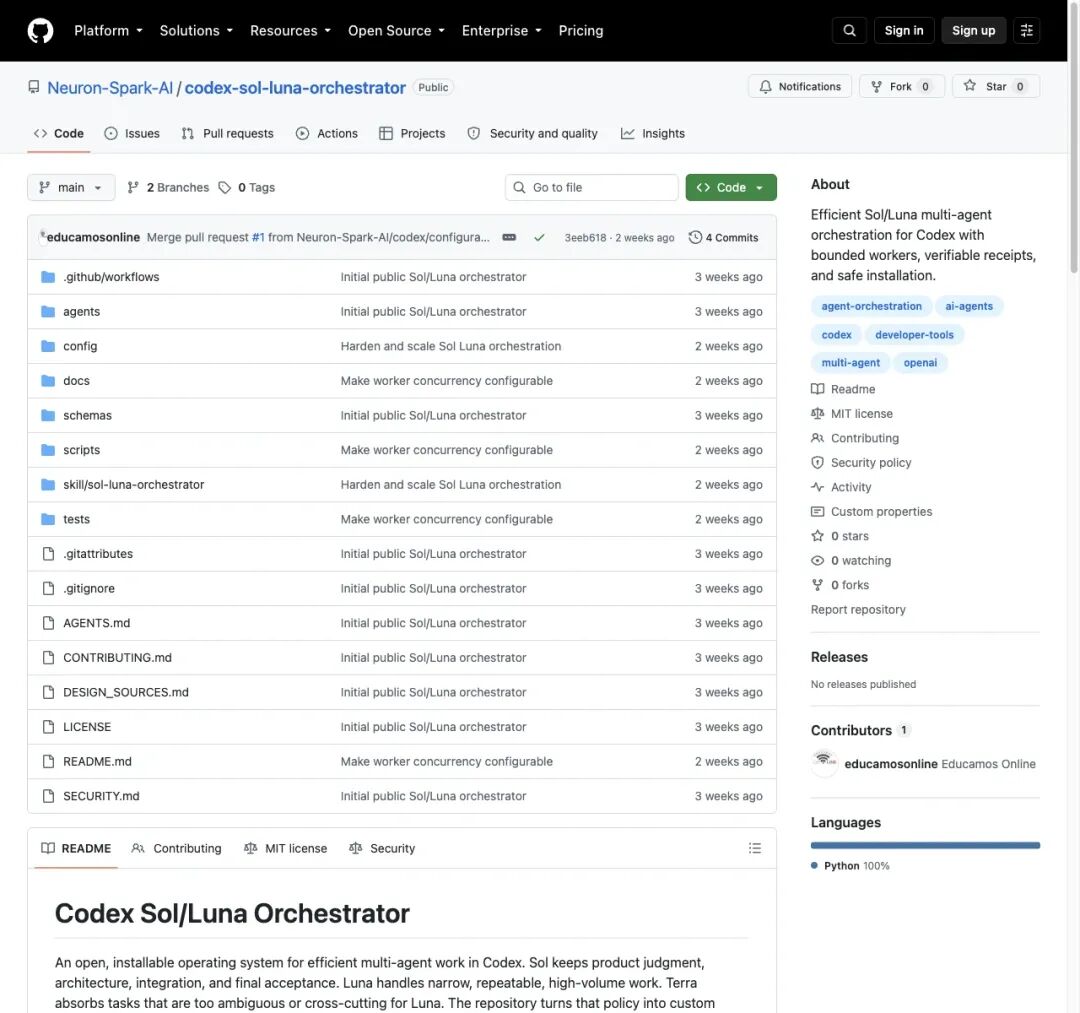
Task: Click the Go to file search field
Action: tap(592, 187)
